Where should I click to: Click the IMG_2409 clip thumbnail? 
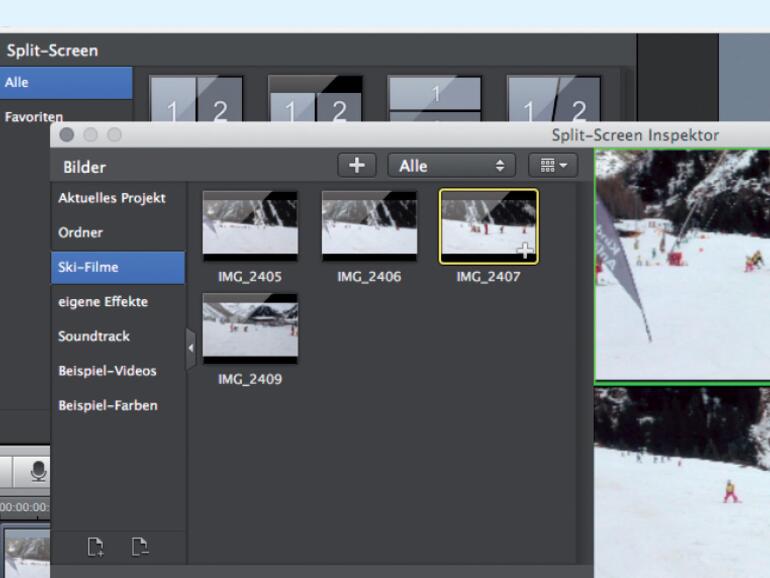[249, 329]
